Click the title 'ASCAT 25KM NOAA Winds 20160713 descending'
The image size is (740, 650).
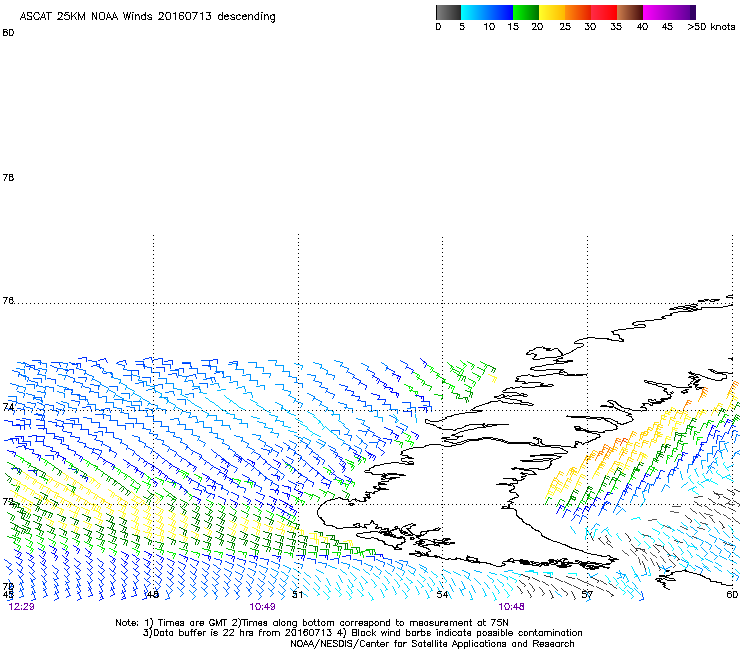(x=147, y=16)
